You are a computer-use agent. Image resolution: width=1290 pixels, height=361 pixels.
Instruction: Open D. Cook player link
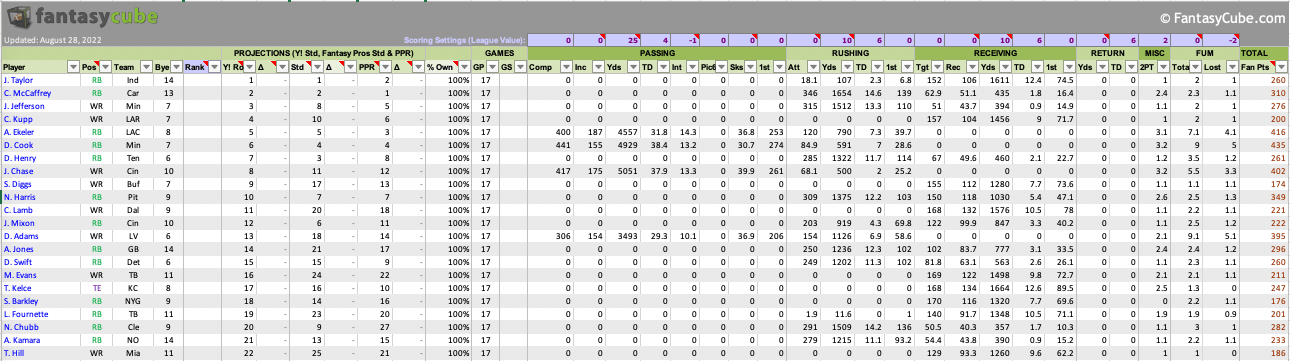17,144
